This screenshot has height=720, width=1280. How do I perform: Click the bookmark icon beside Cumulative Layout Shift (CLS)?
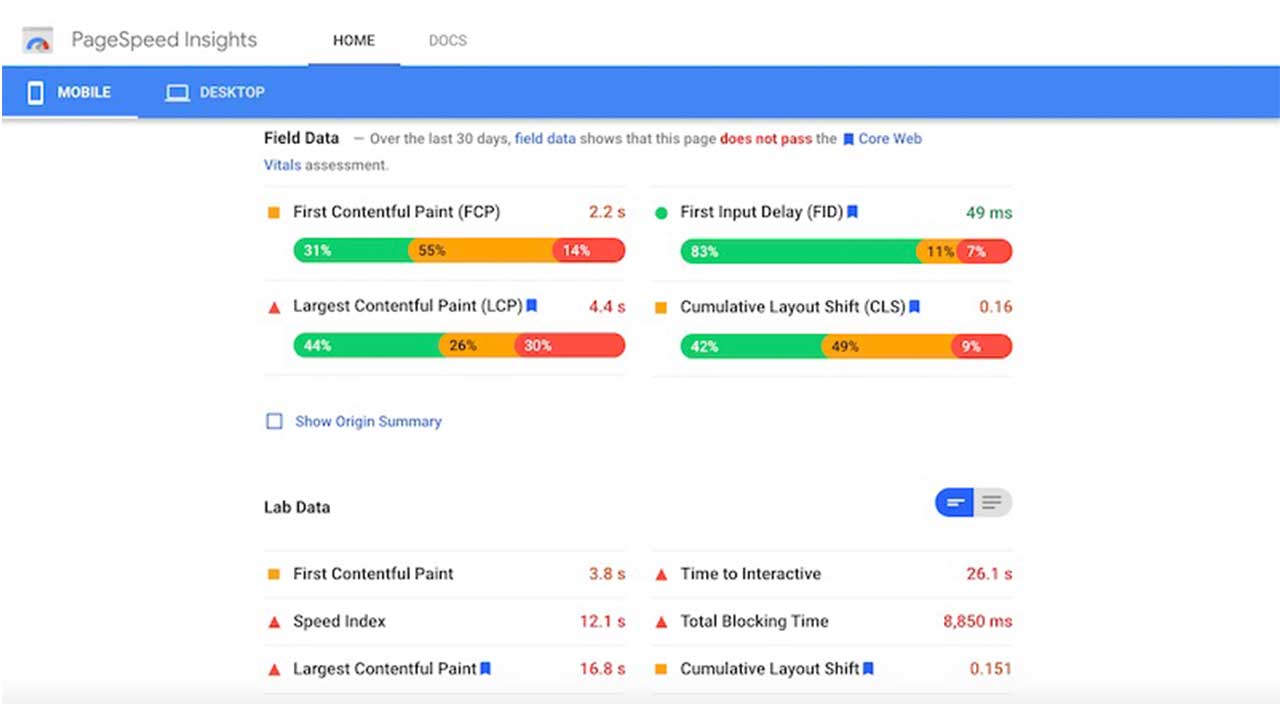914,307
